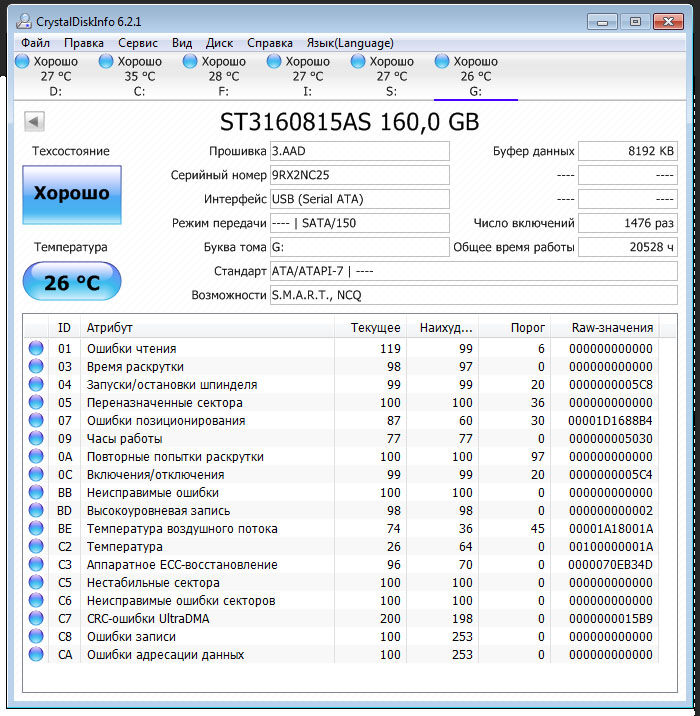The width and height of the screenshot is (700, 716).
Task: Click status orb for attribute BE
Action: (x=36, y=528)
